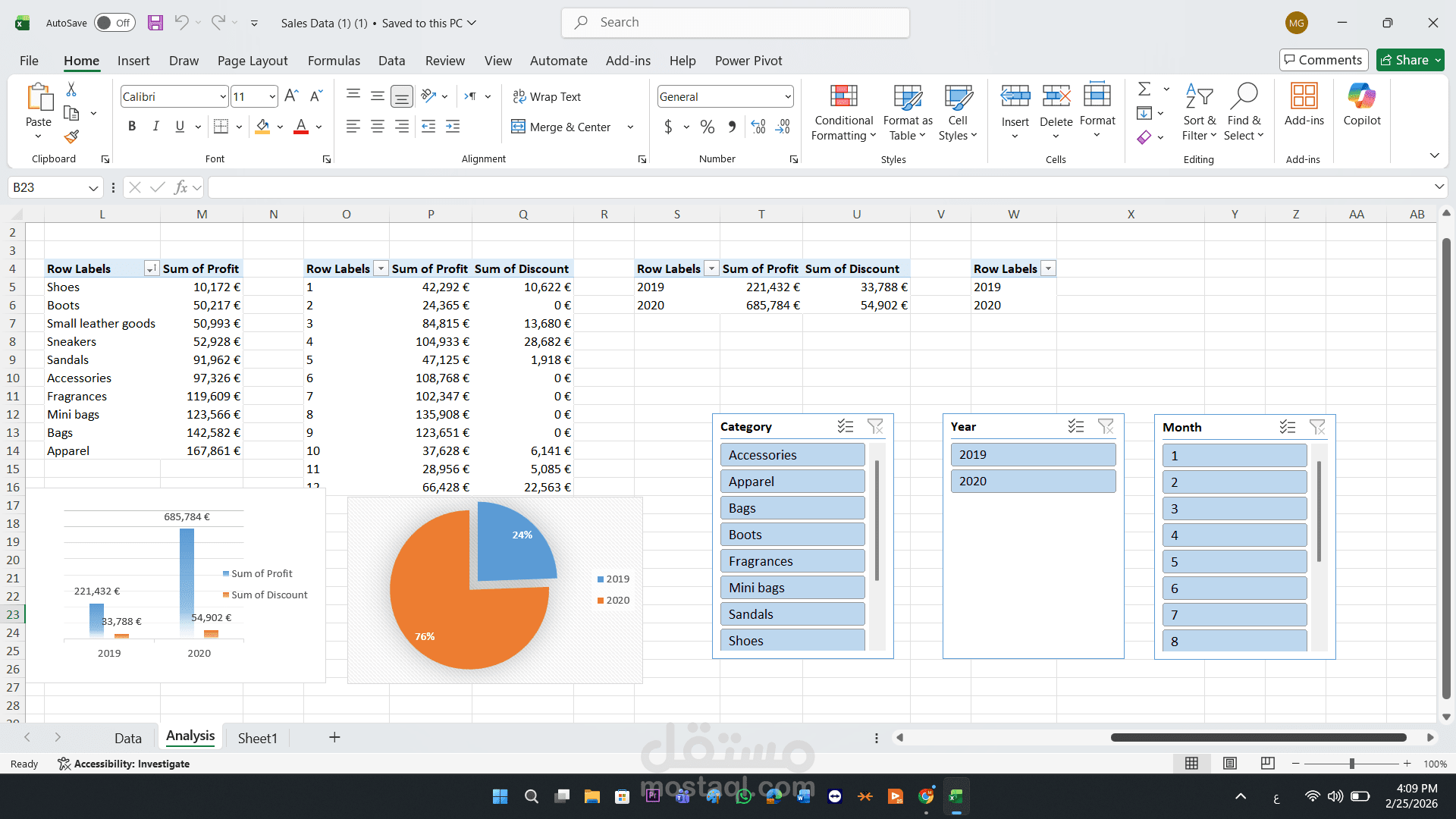The image size is (1456, 819).
Task: Toggle multi-select on Year slicer
Action: [x=1075, y=427]
